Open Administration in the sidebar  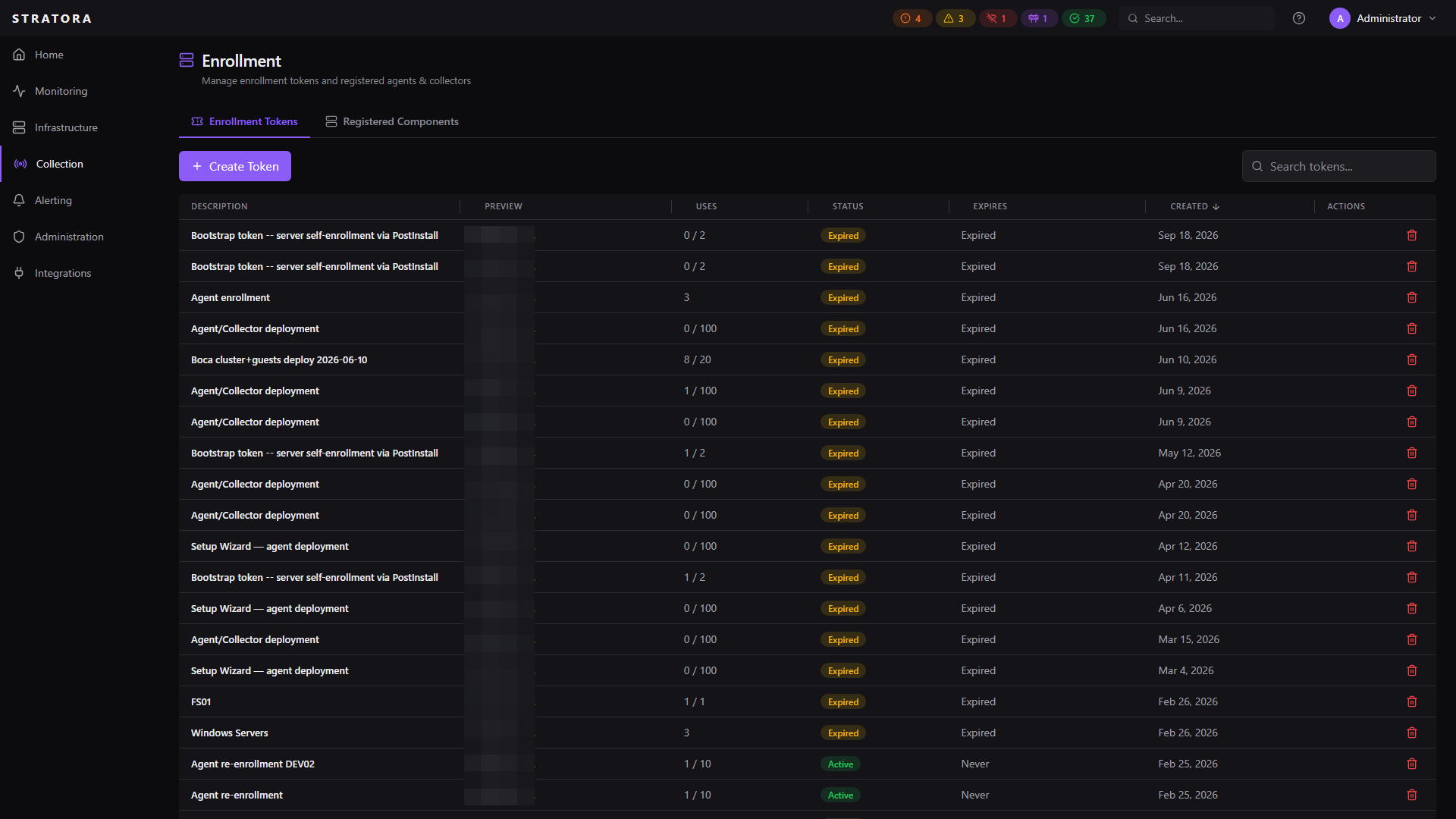69,237
